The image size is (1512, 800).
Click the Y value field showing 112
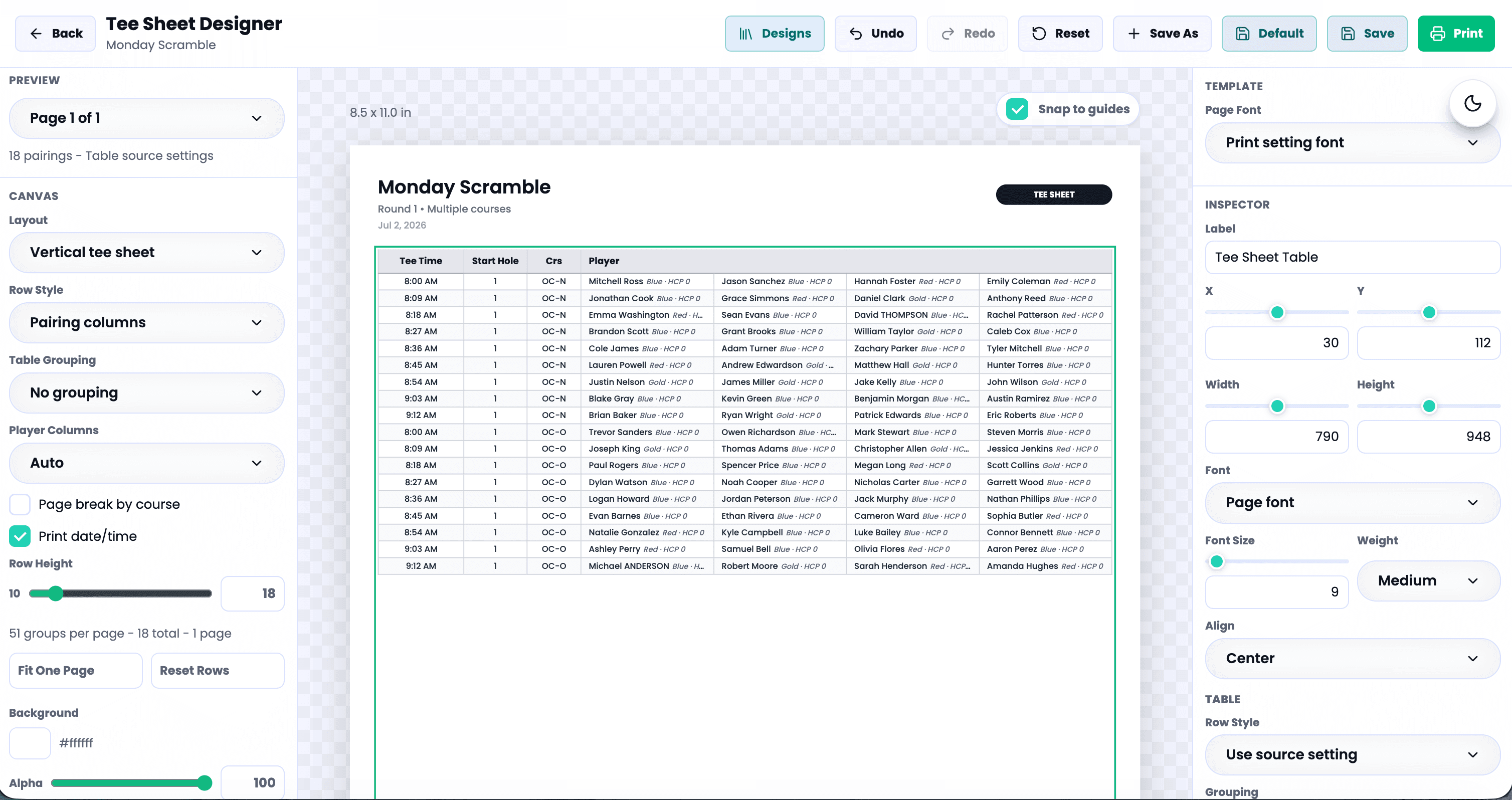tap(1429, 343)
